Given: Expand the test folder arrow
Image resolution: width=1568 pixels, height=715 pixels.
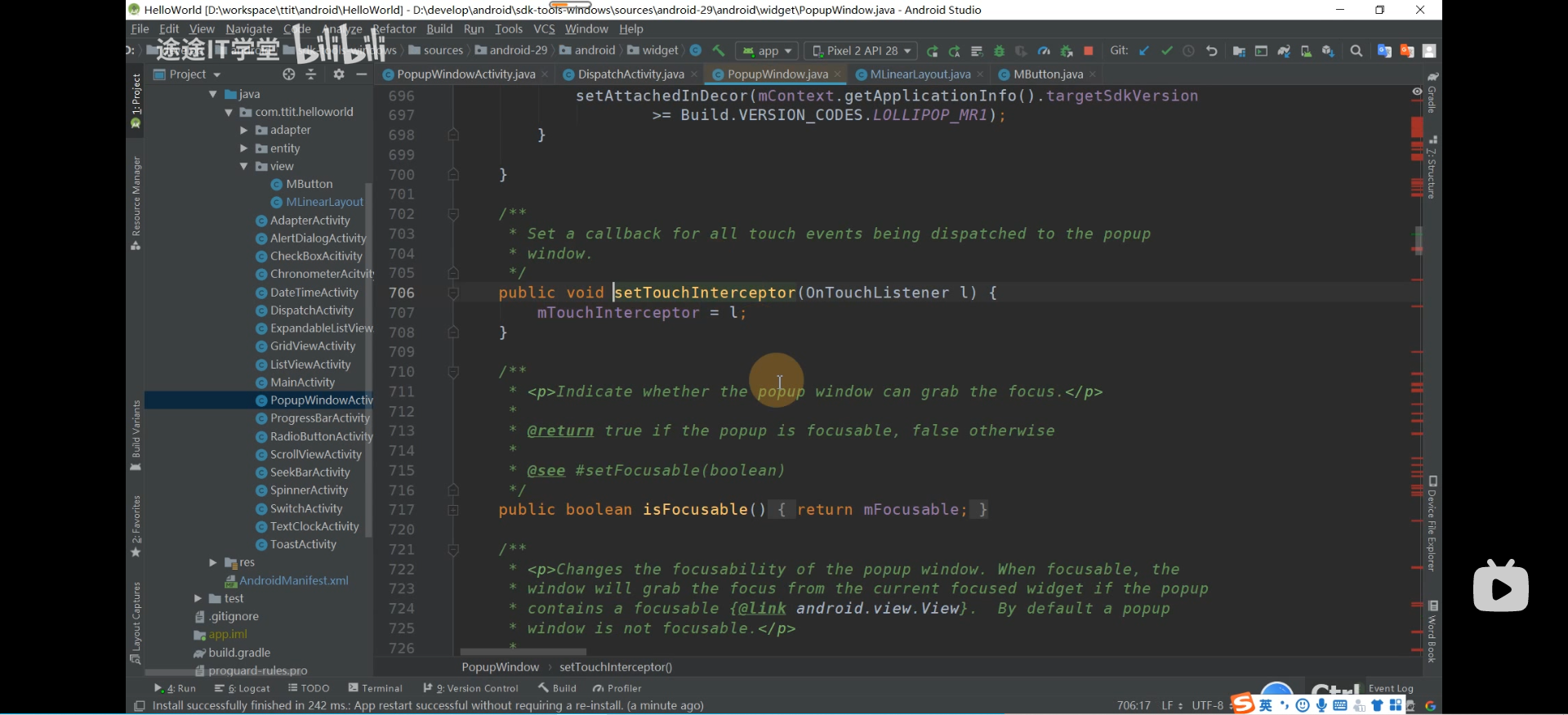Looking at the screenshot, I should tap(198, 598).
